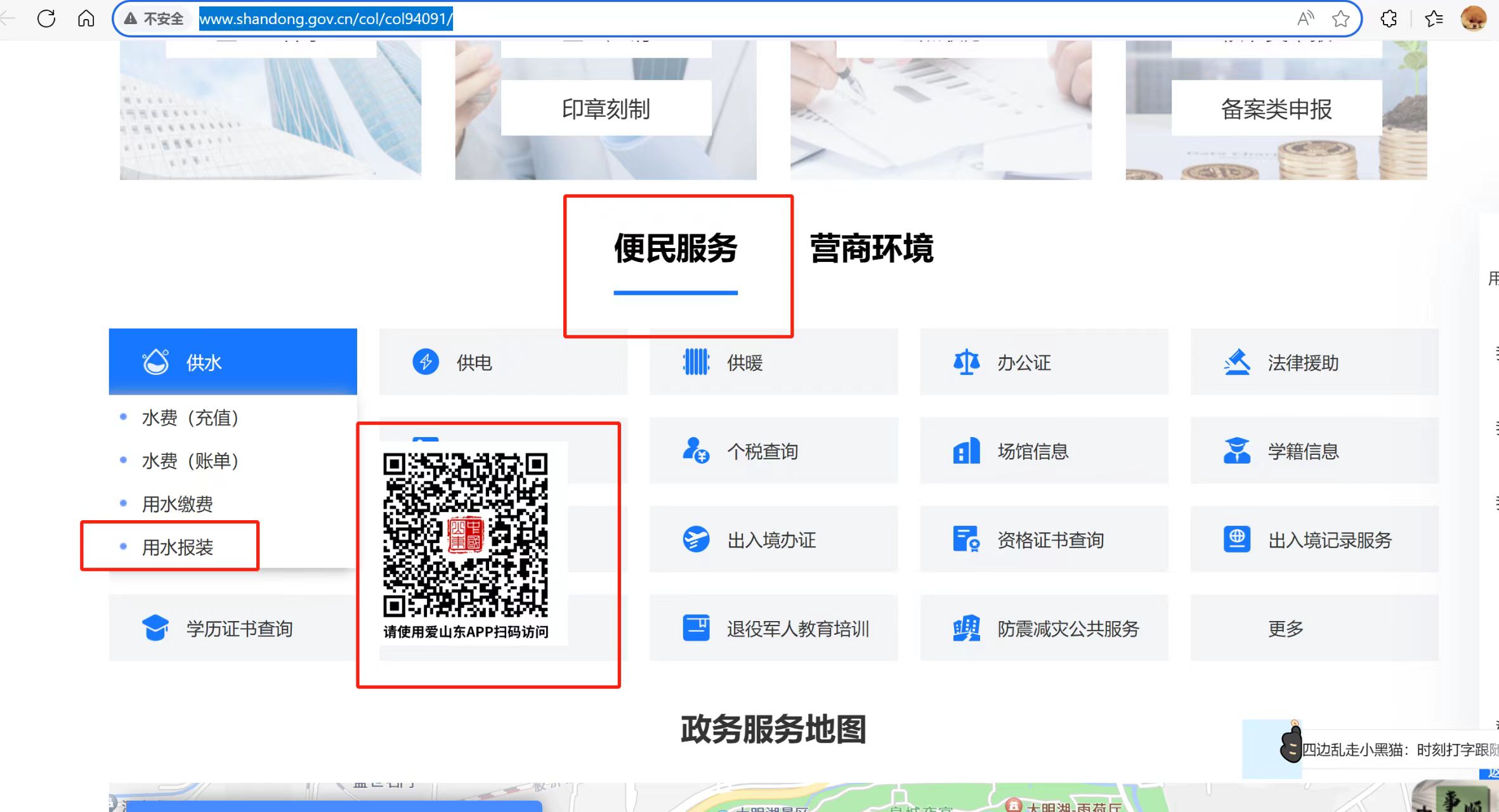Click the browser home icon
Screen dimensions: 1499x812
coord(86,18)
